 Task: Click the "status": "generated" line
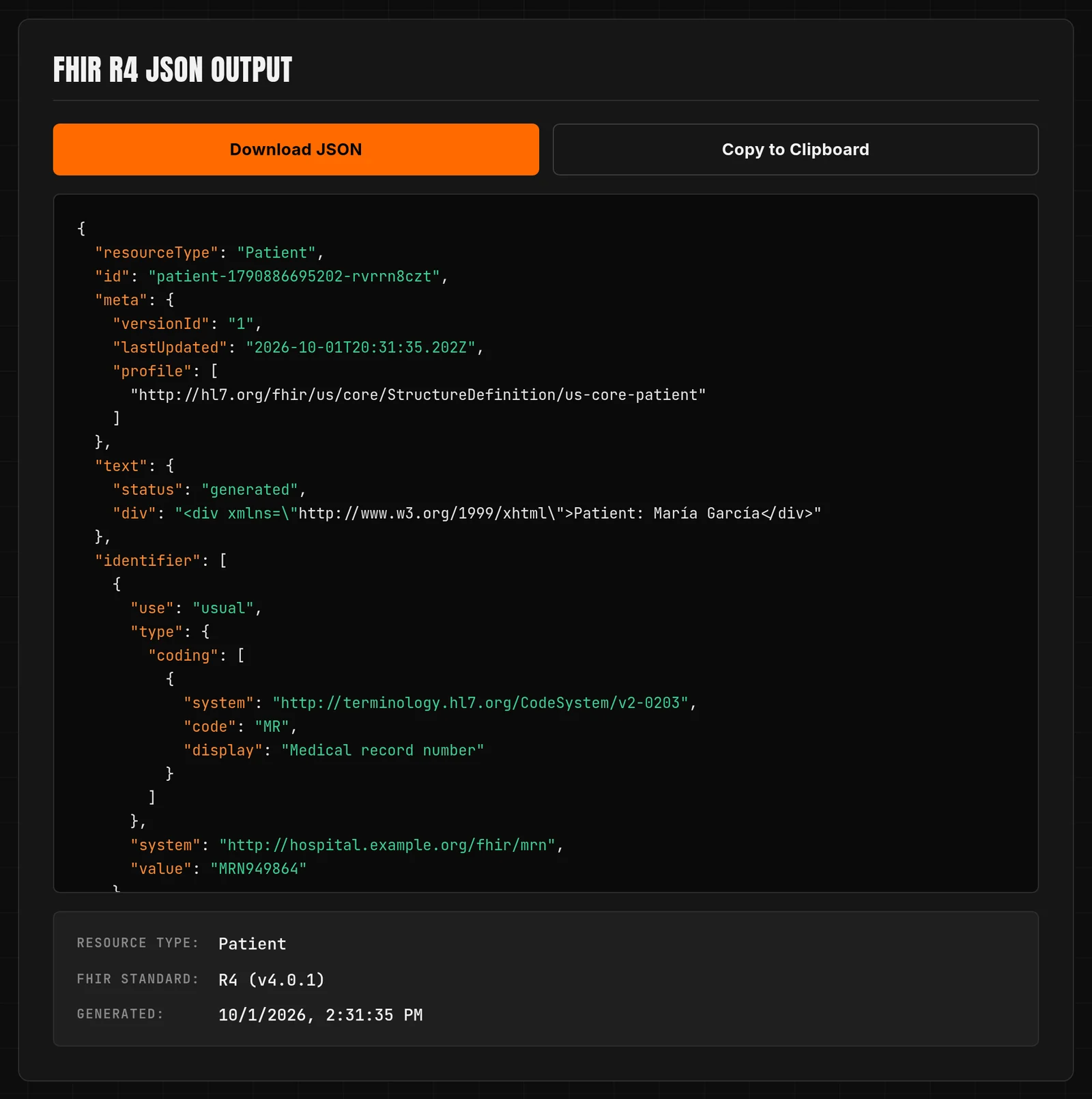click(x=210, y=489)
